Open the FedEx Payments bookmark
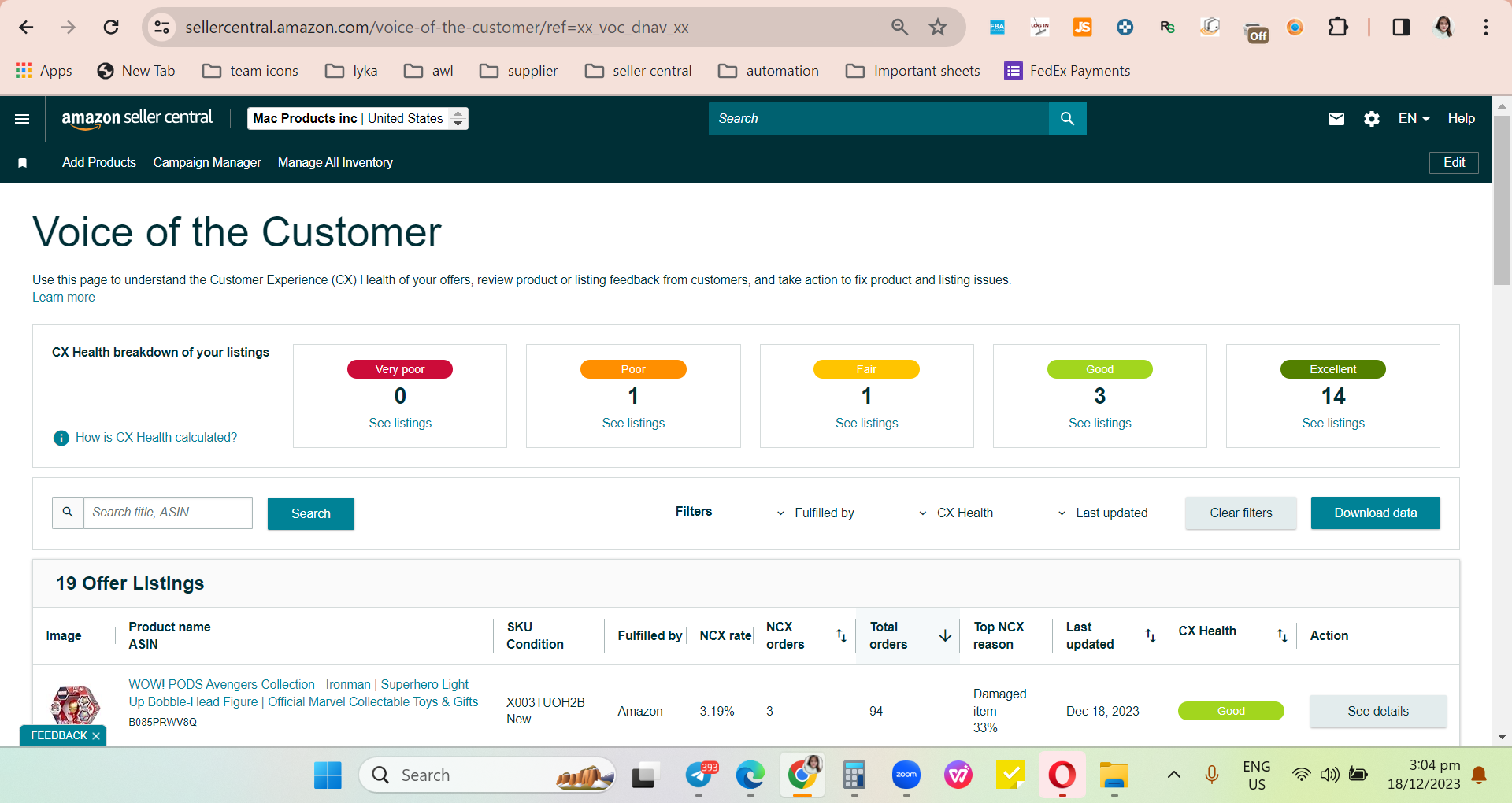The image size is (1512, 803). (1067, 71)
